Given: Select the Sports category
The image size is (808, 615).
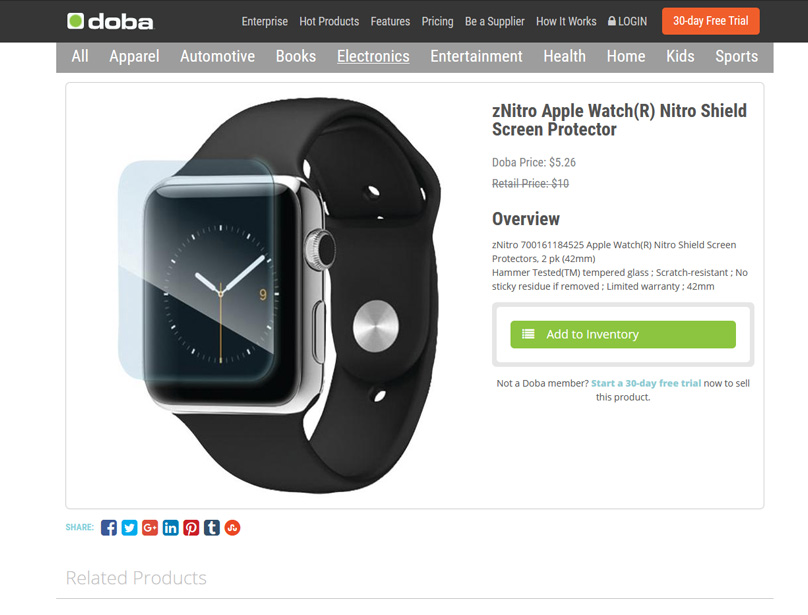Looking at the screenshot, I should click(736, 56).
